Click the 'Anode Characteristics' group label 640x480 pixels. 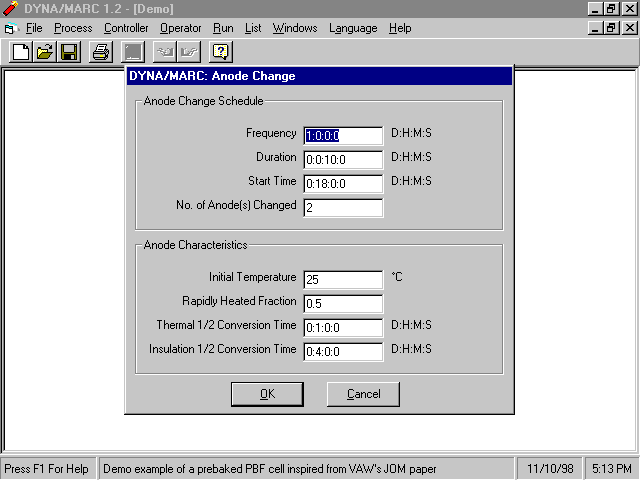click(196, 245)
